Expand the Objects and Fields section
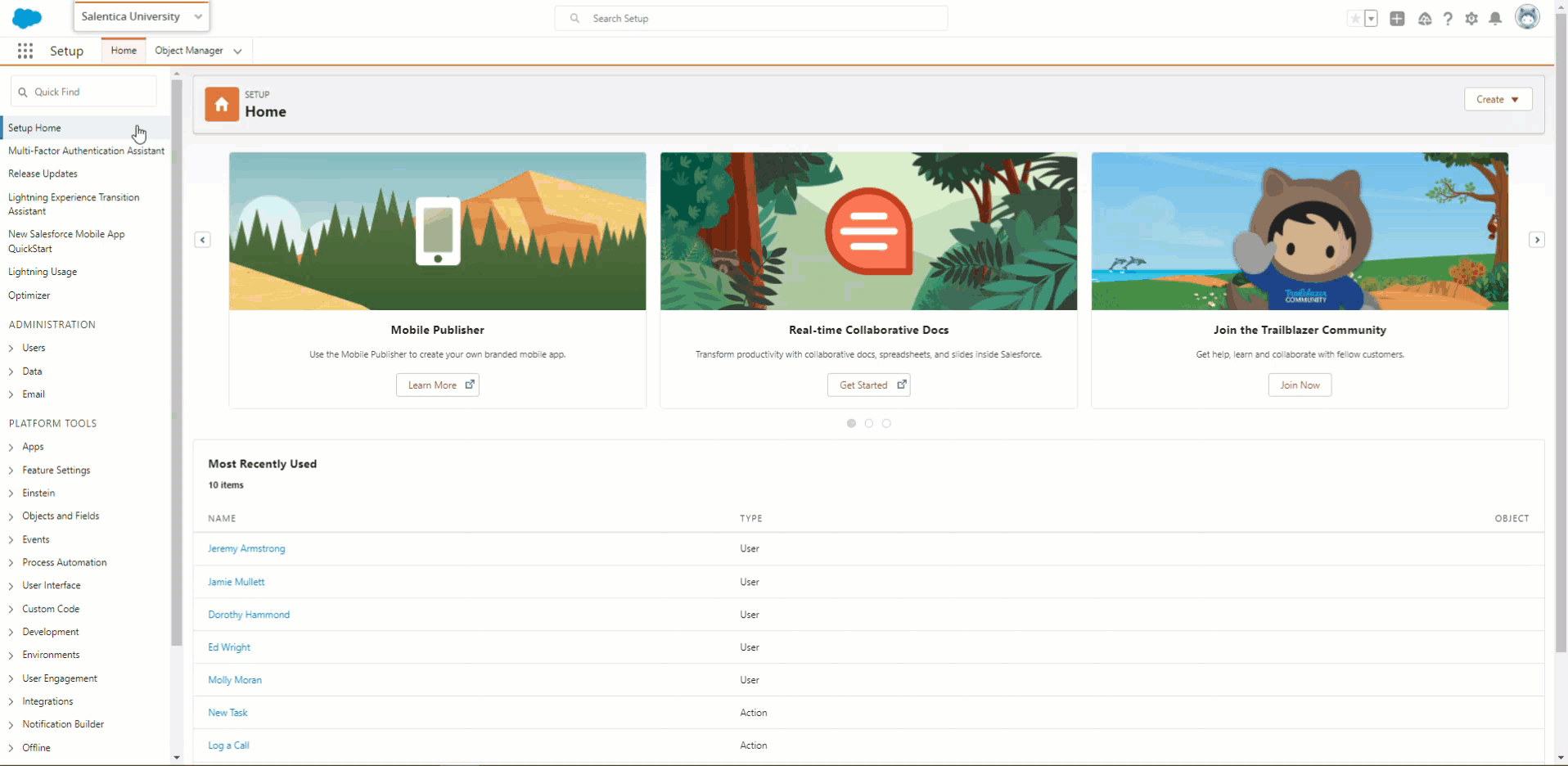1568x766 pixels. coord(11,516)
